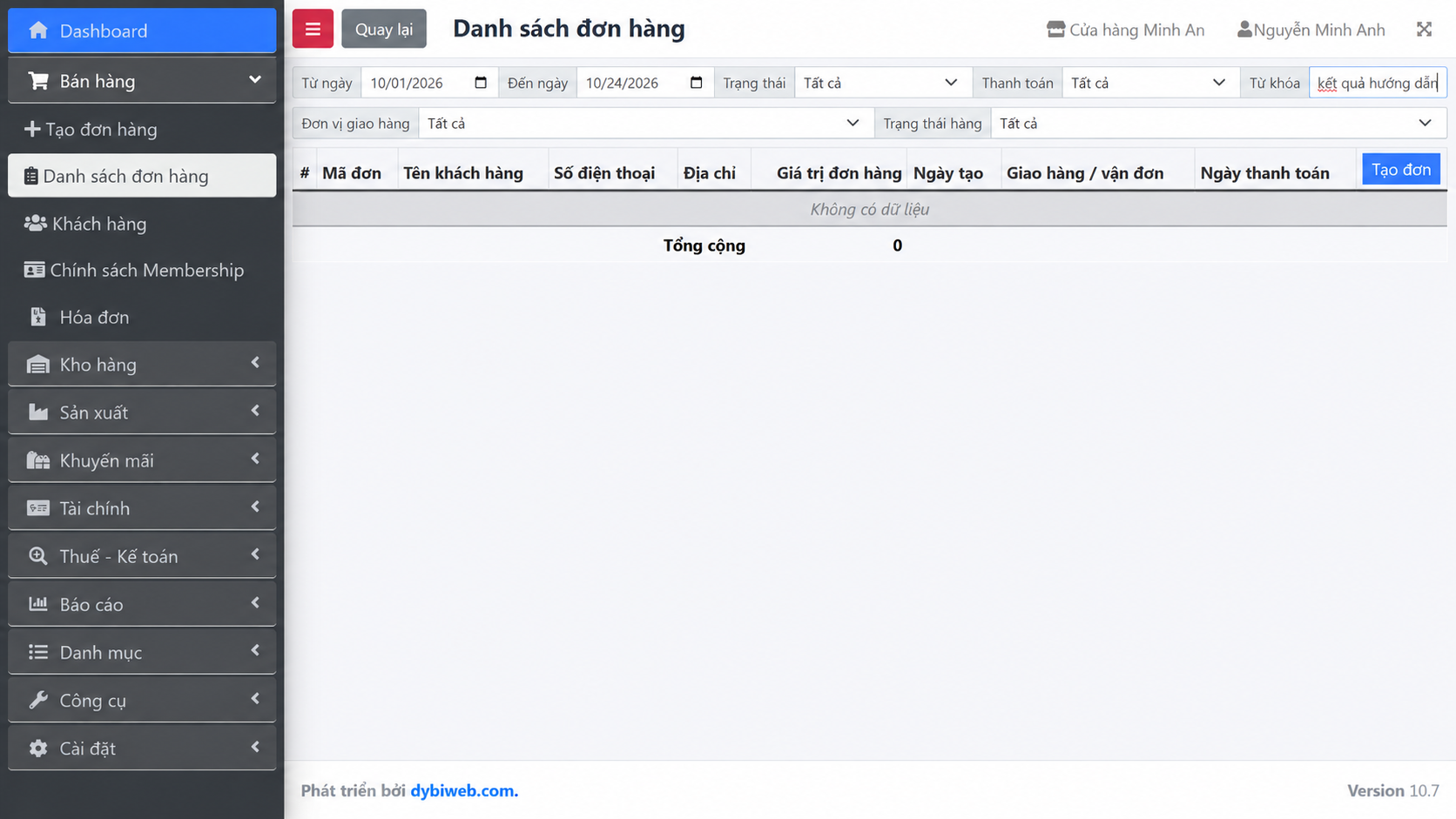This screenshot has width=1456, height=819.
Task: Expand the Danh mục menu arrow
Action: coord(255,650)
